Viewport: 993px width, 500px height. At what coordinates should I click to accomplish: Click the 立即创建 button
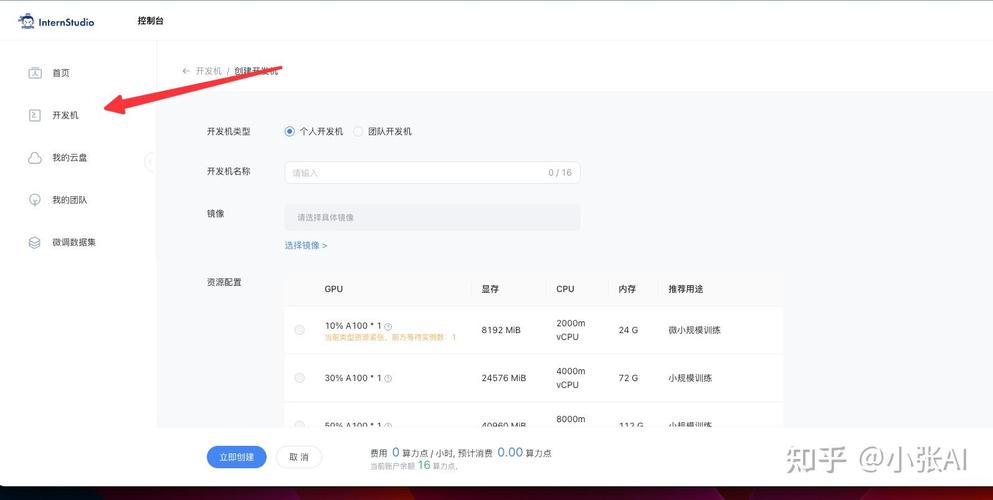(237, 457)
